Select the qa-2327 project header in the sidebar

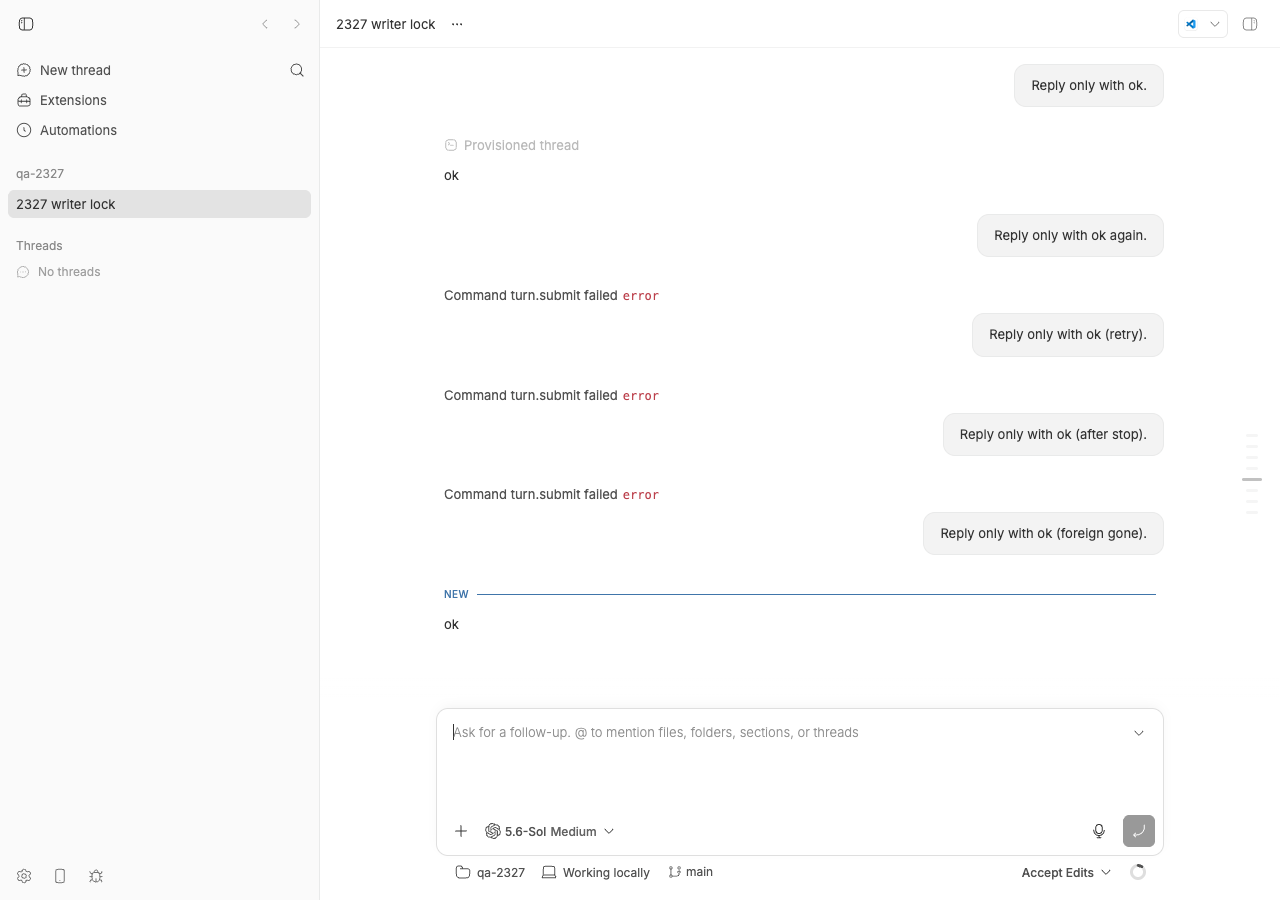pyautogui.click(x=40, y=173)
